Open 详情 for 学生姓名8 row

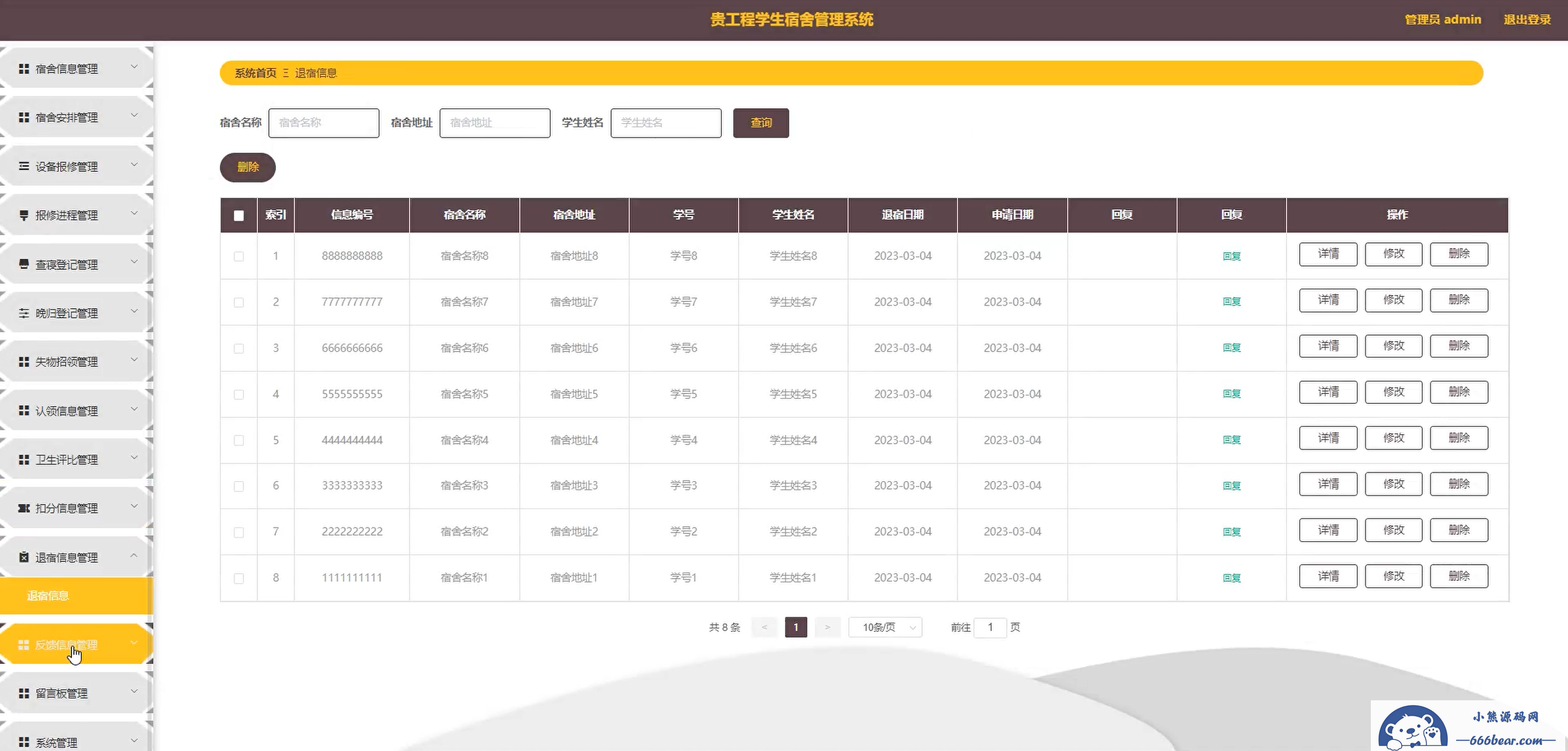click(1328, 254)
